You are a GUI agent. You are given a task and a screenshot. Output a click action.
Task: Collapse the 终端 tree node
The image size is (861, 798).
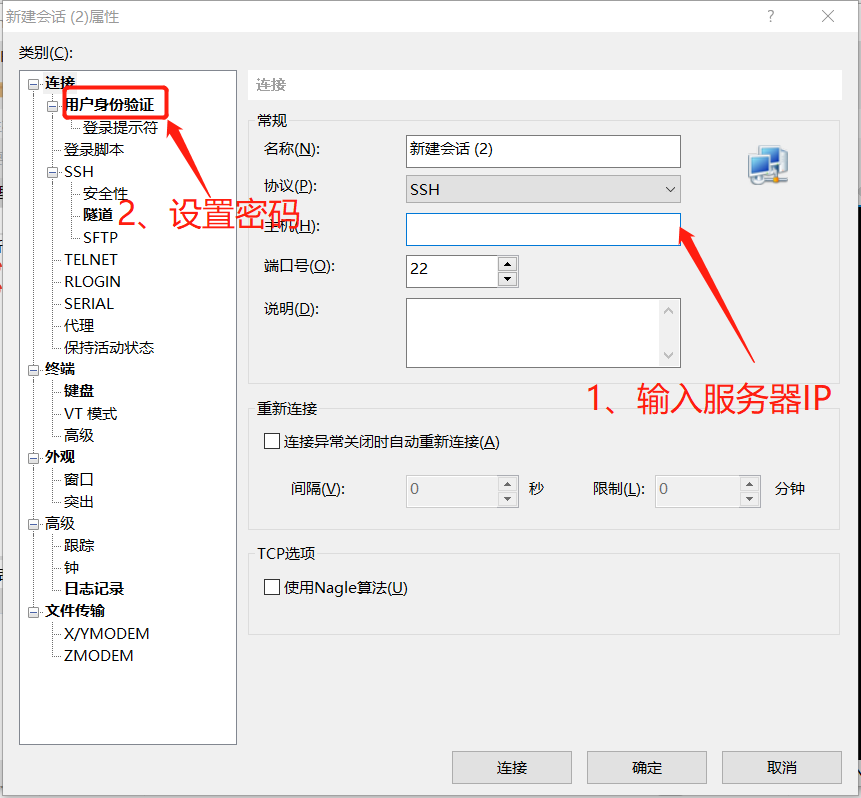(x=33, y=370)
